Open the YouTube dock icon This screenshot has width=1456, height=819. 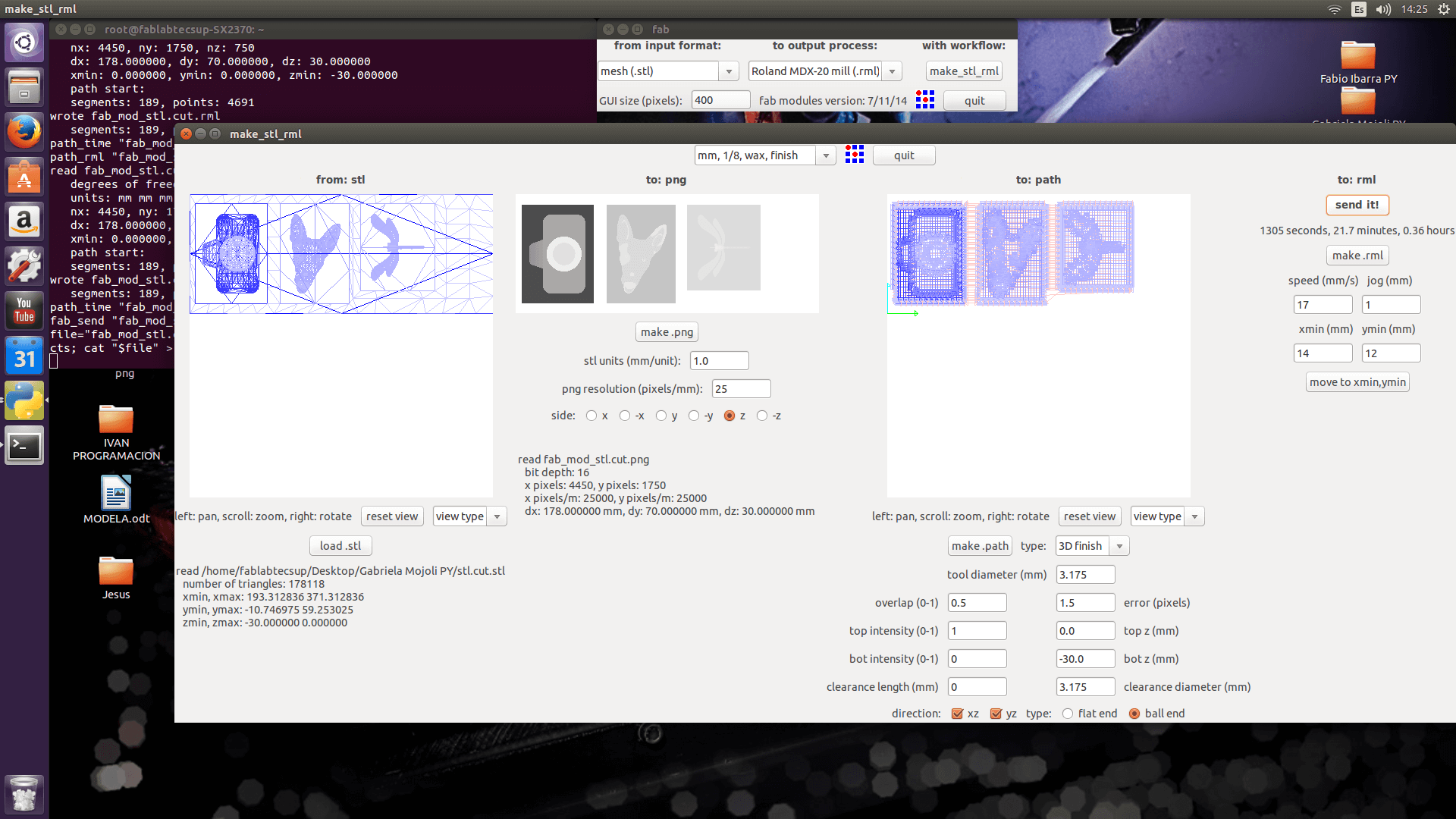click(24, 310)
